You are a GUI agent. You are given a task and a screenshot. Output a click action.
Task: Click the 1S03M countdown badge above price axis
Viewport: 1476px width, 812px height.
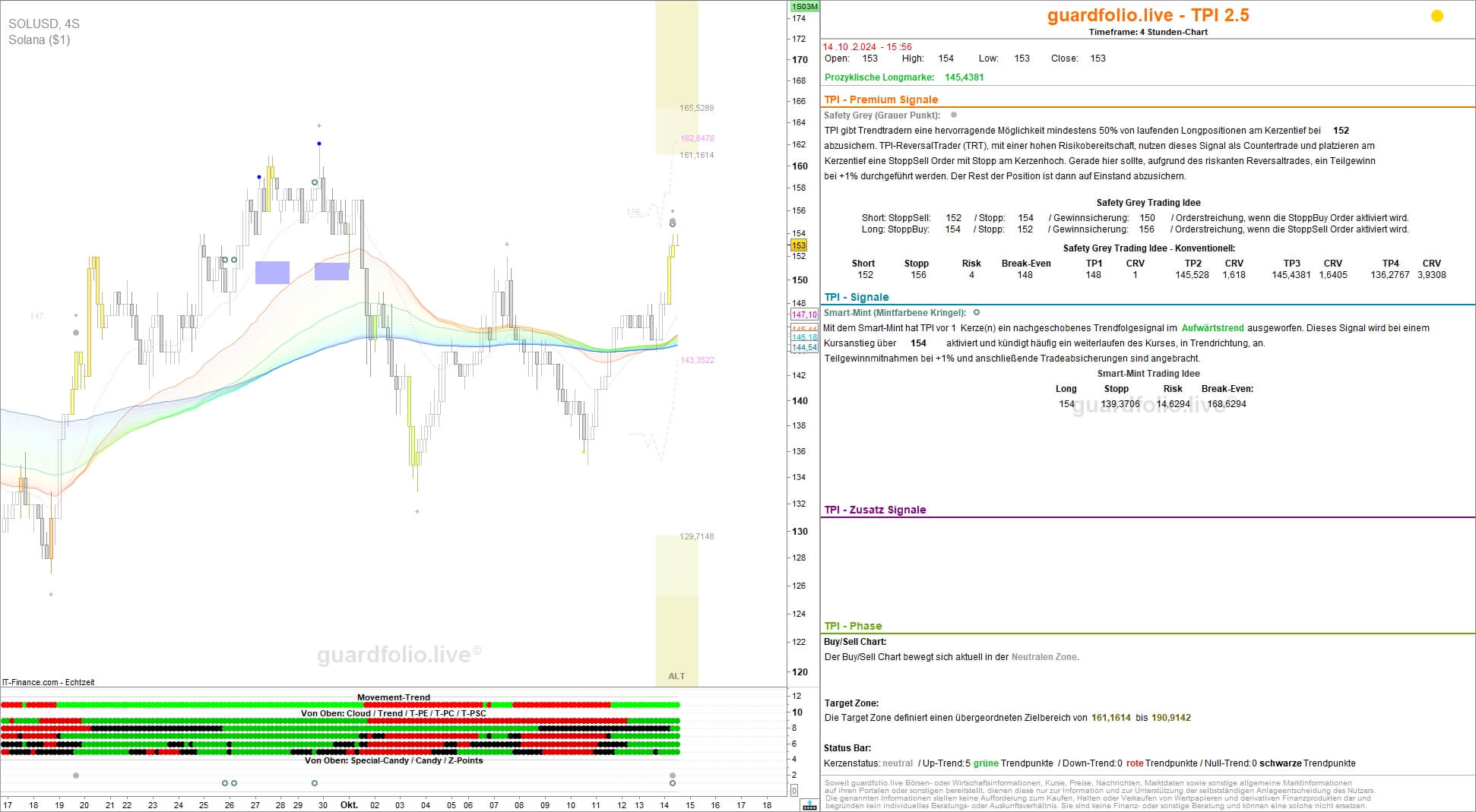point(804,7)
